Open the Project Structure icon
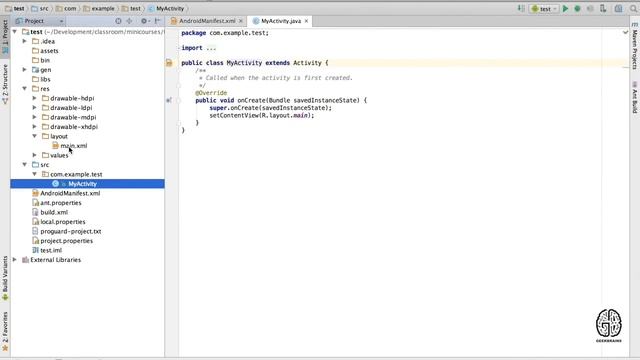The width and height of the screenshot is (640, 360). coord(618,9)
